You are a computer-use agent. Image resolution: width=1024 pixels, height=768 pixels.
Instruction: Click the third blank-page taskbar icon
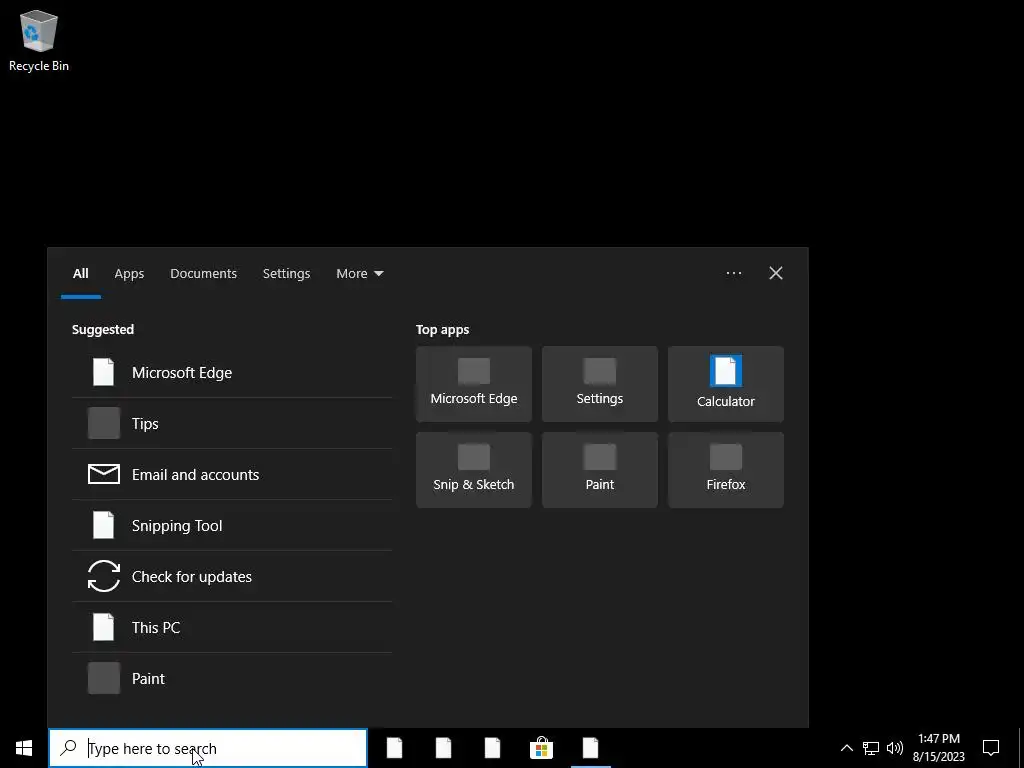click(x=492, y=748)
